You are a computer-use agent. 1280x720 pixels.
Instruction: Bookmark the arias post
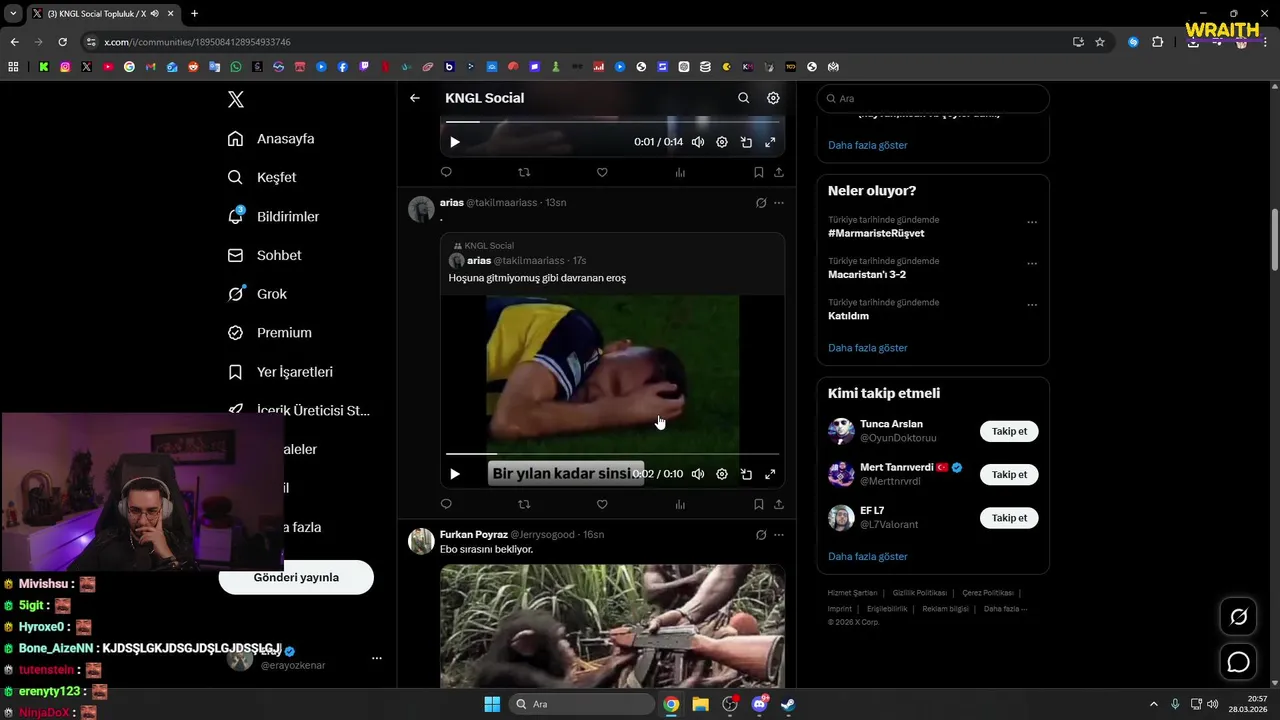759,504
